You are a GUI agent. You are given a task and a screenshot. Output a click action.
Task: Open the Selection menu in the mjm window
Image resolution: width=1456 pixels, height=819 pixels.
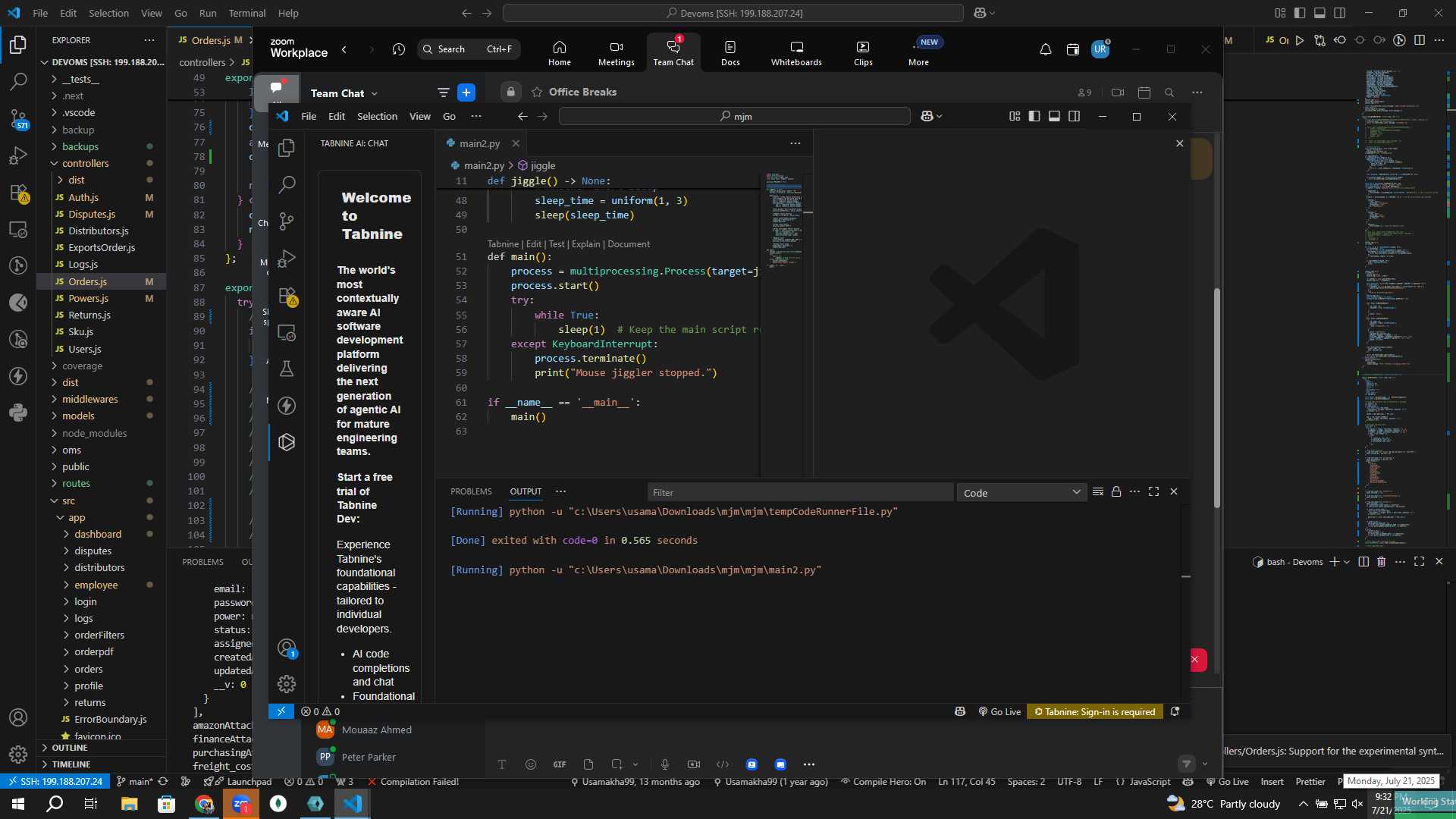(x=377, y=116)
